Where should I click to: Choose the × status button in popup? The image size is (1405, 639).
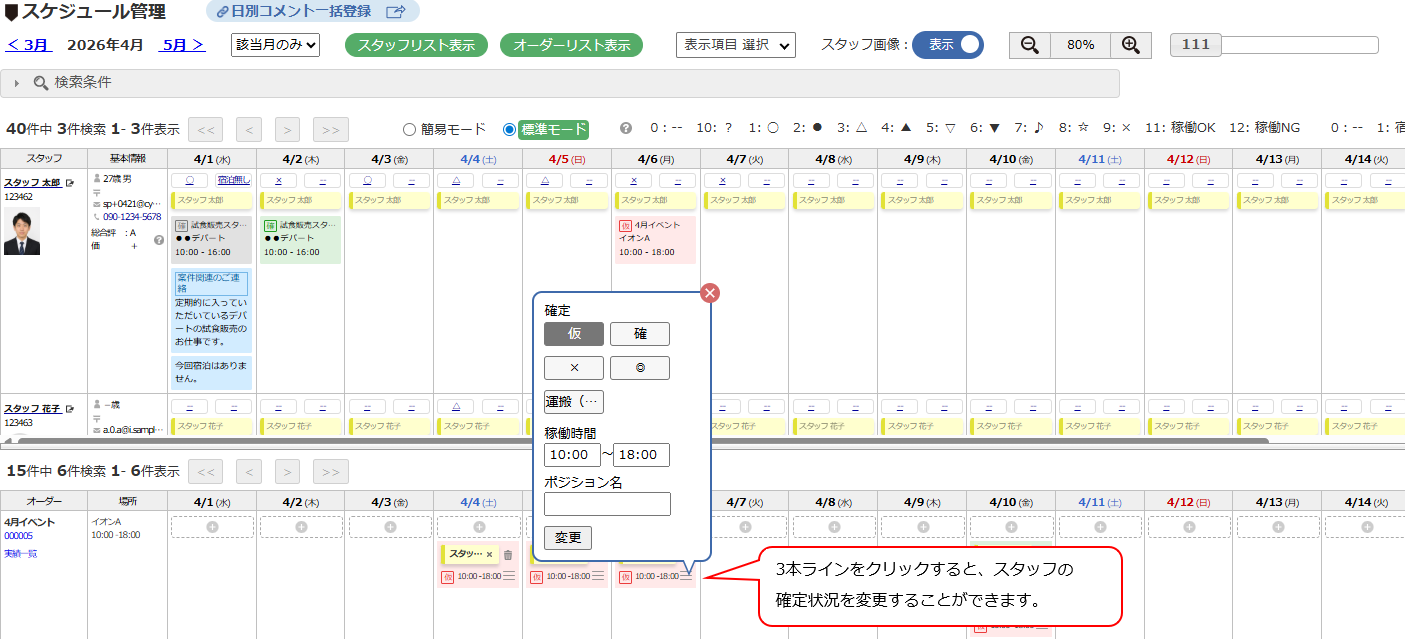pyautogui.click(x=574, y=368)
